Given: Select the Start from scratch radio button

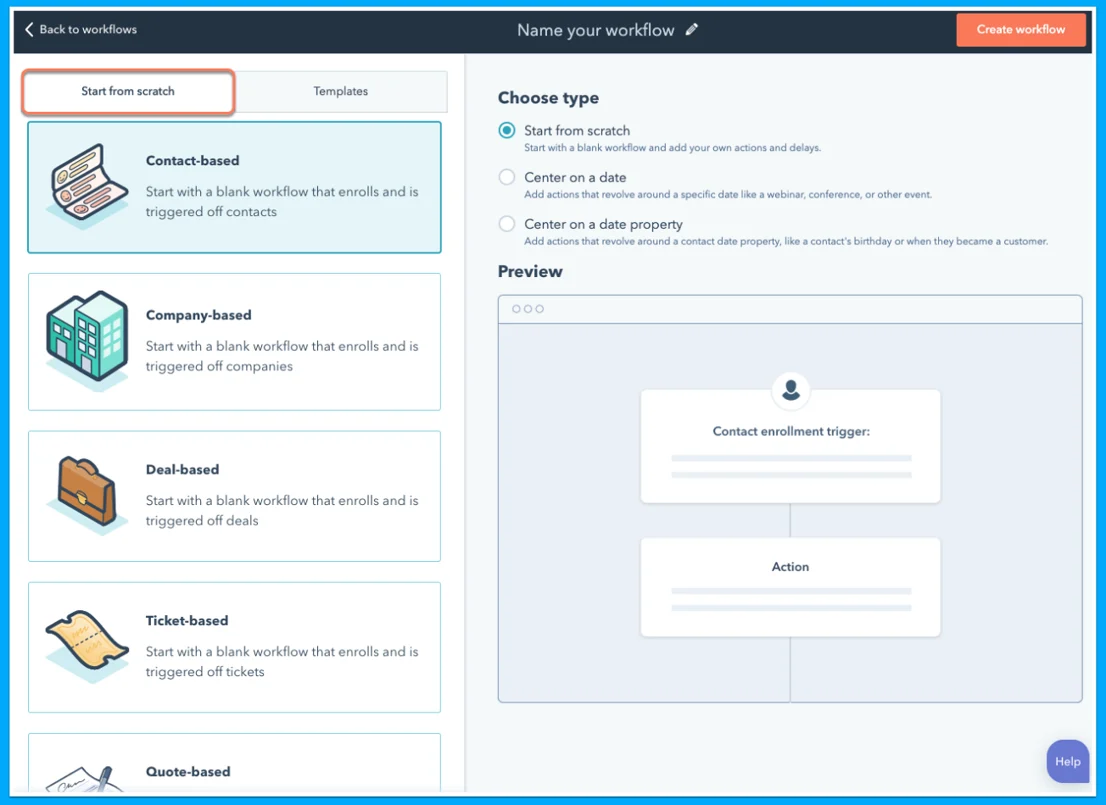Looking at the screenshot, I should click(507, 130).
